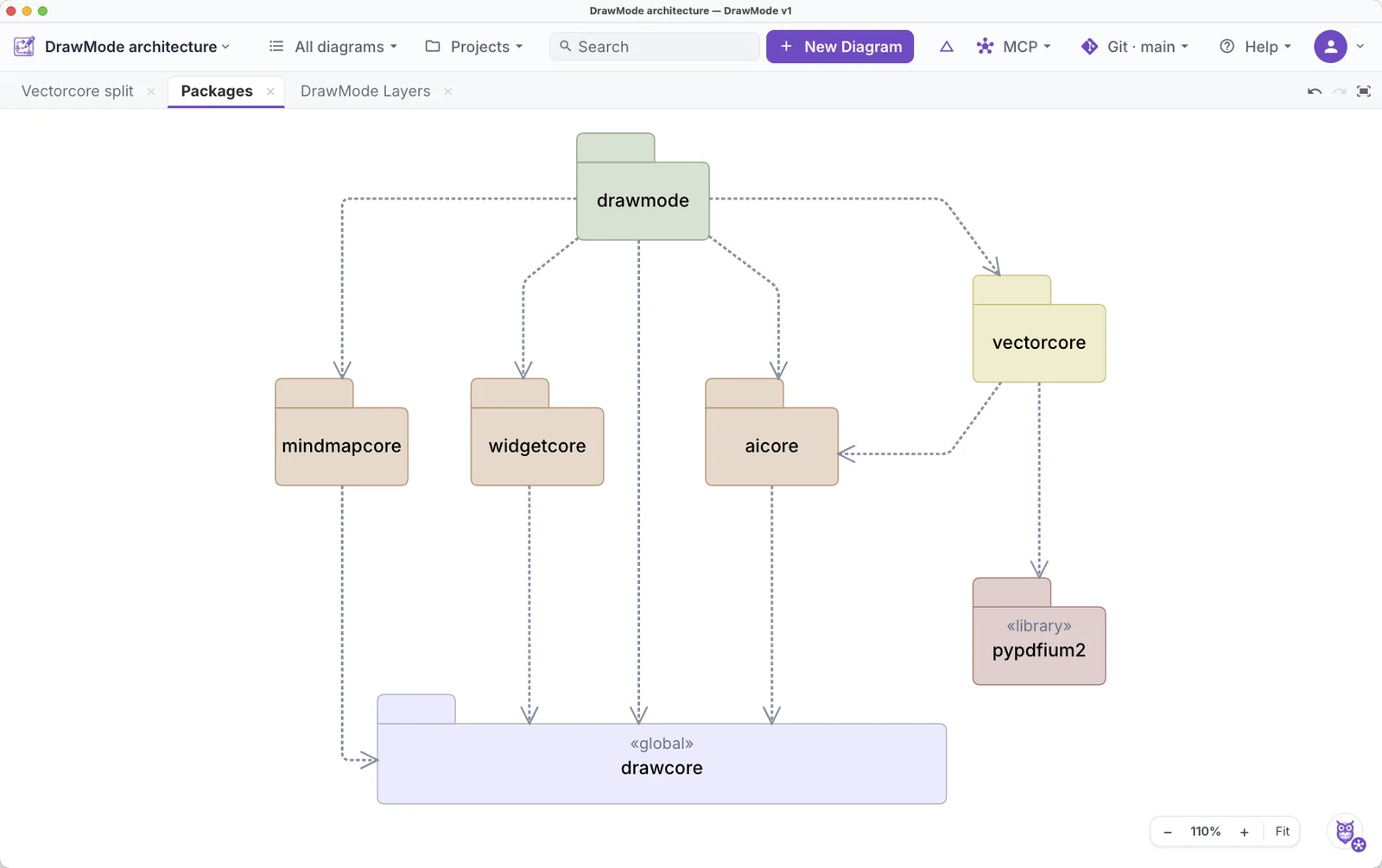Image resolution: width=1382 pixels, height=868 pixels.
Task: Select the pypdfium2 library package node
Action: 1039,645
